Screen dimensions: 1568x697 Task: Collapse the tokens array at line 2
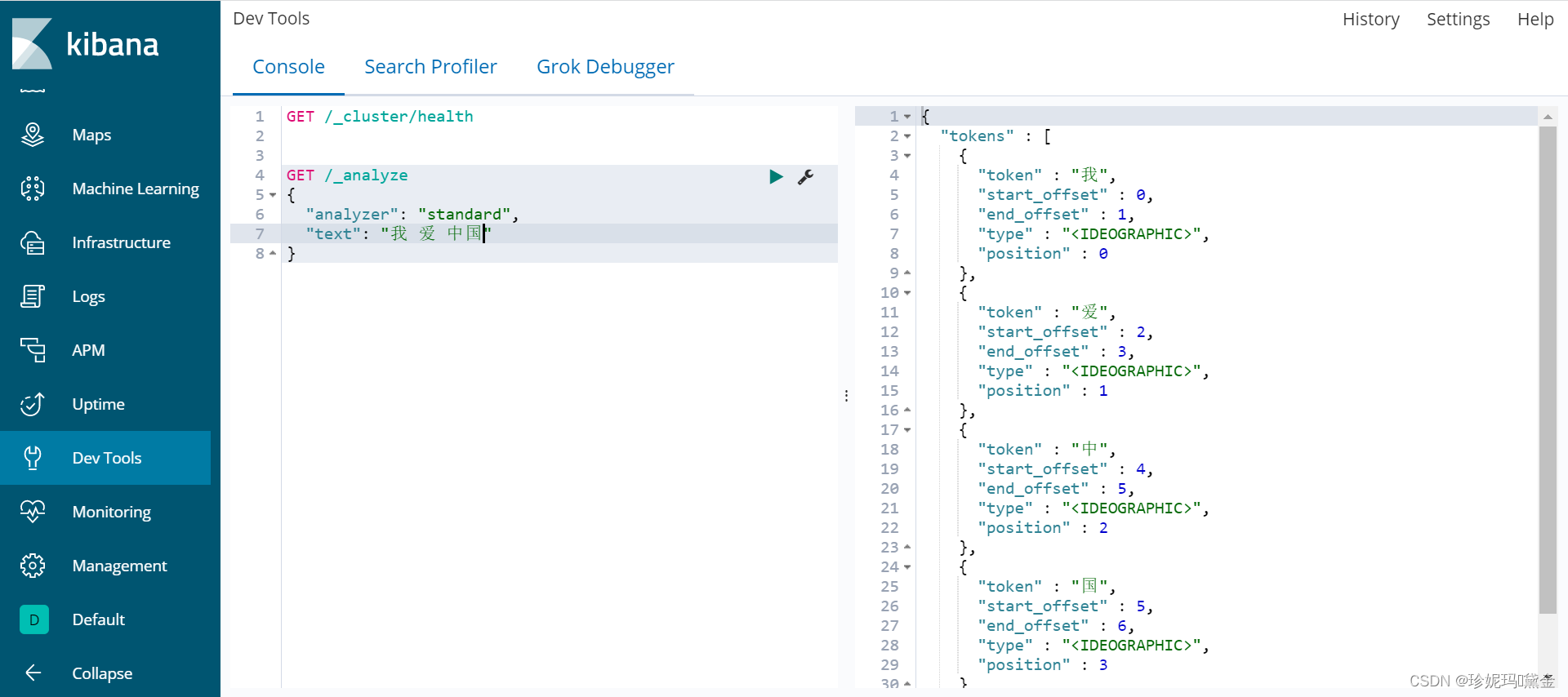pos(907,136)
